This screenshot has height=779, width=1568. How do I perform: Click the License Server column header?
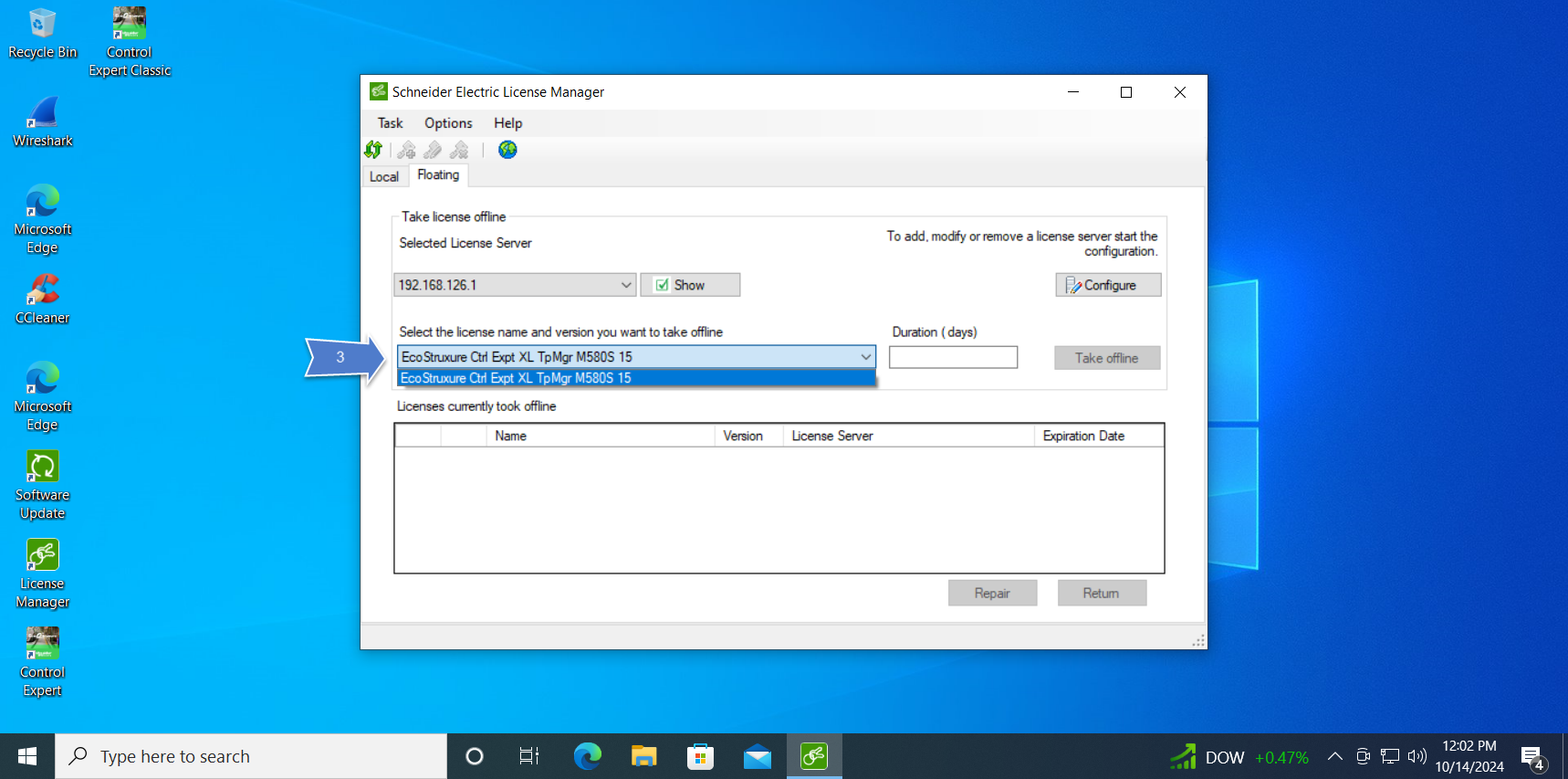(x=909, y=436)
